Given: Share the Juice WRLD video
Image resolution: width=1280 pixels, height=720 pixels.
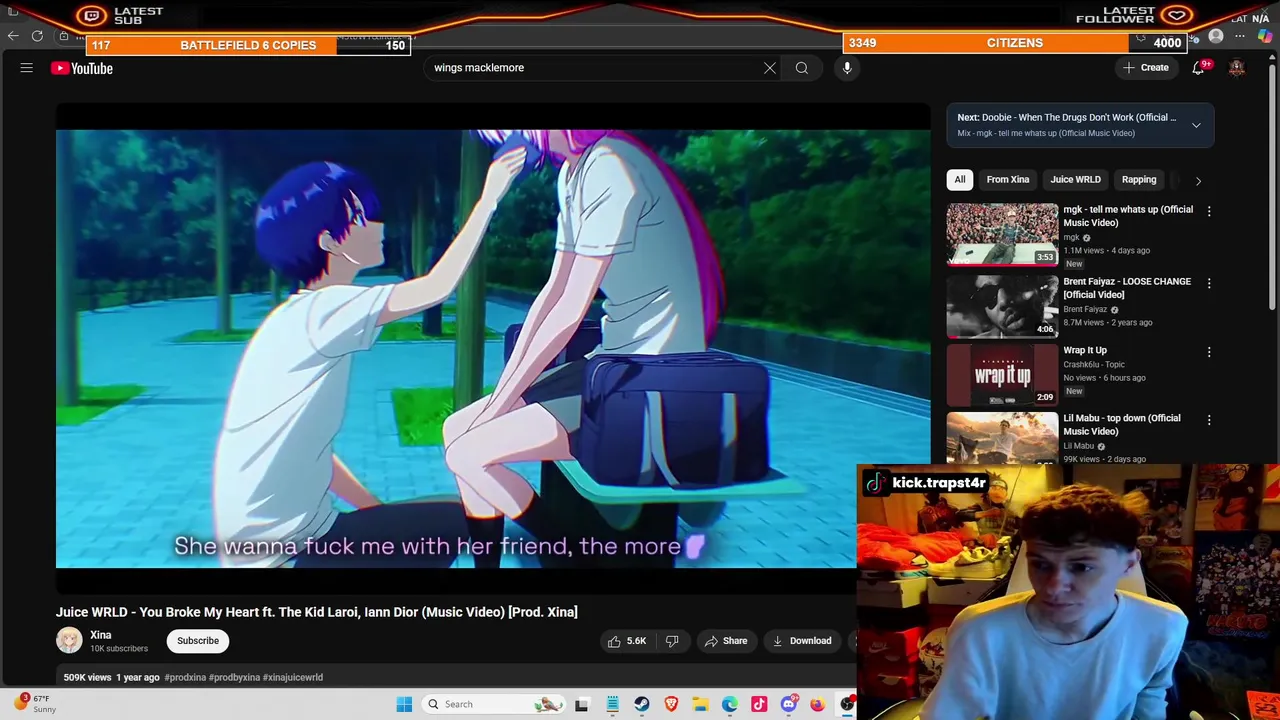Looking at the screenshot, I should [x=726, y=641].
